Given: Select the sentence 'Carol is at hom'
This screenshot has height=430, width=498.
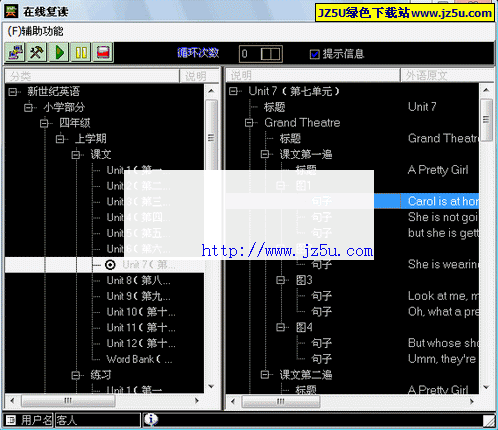Looking at the screenshot, I should pos(443,201).
